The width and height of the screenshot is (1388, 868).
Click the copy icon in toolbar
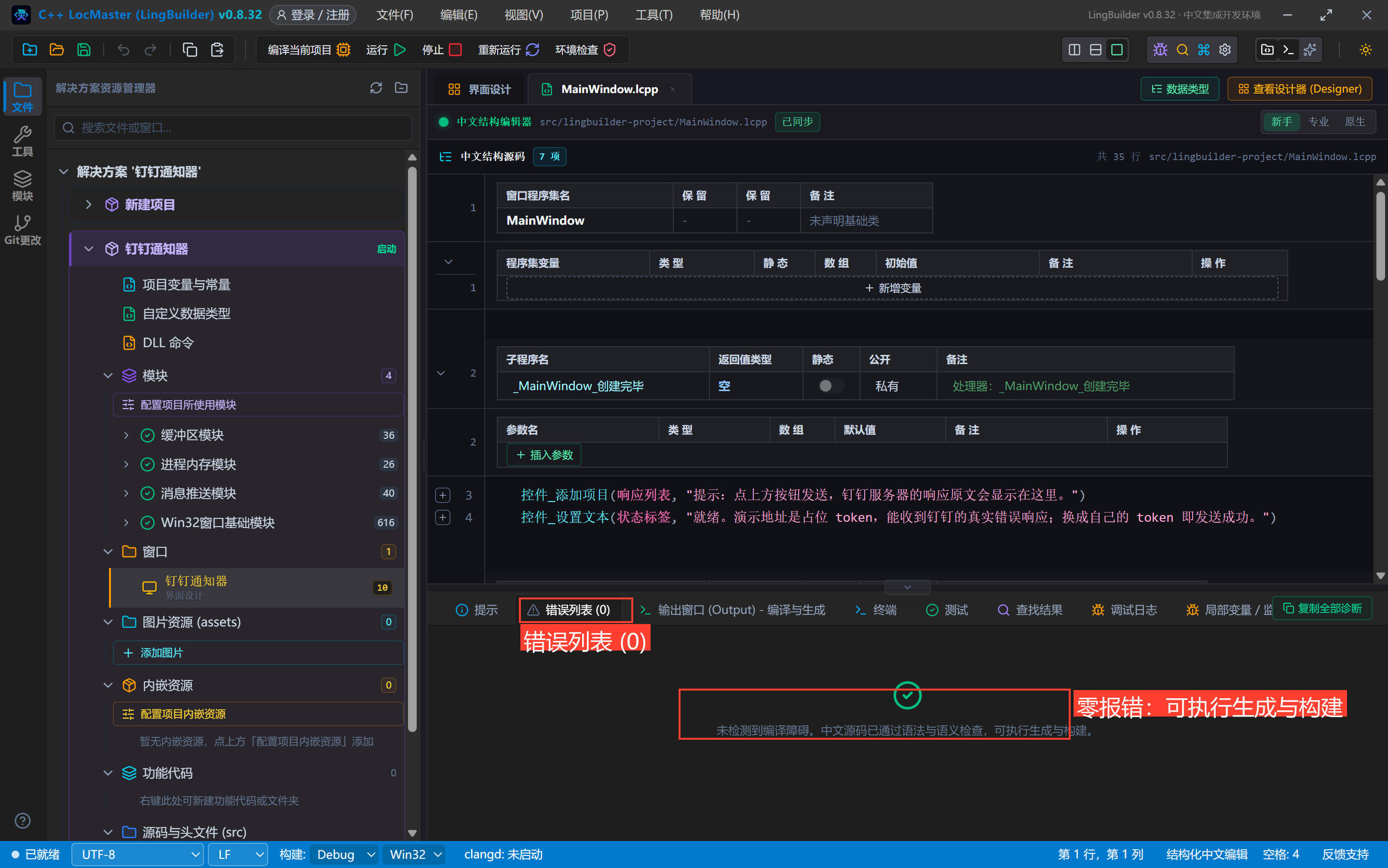(x=190, y=50)
